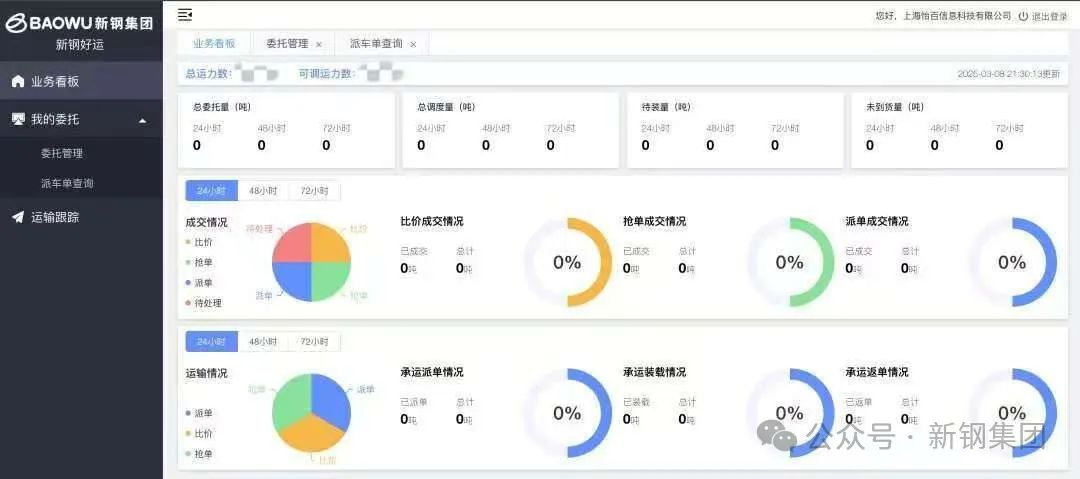Switch to the 业务看板 tab

point(214,44)
